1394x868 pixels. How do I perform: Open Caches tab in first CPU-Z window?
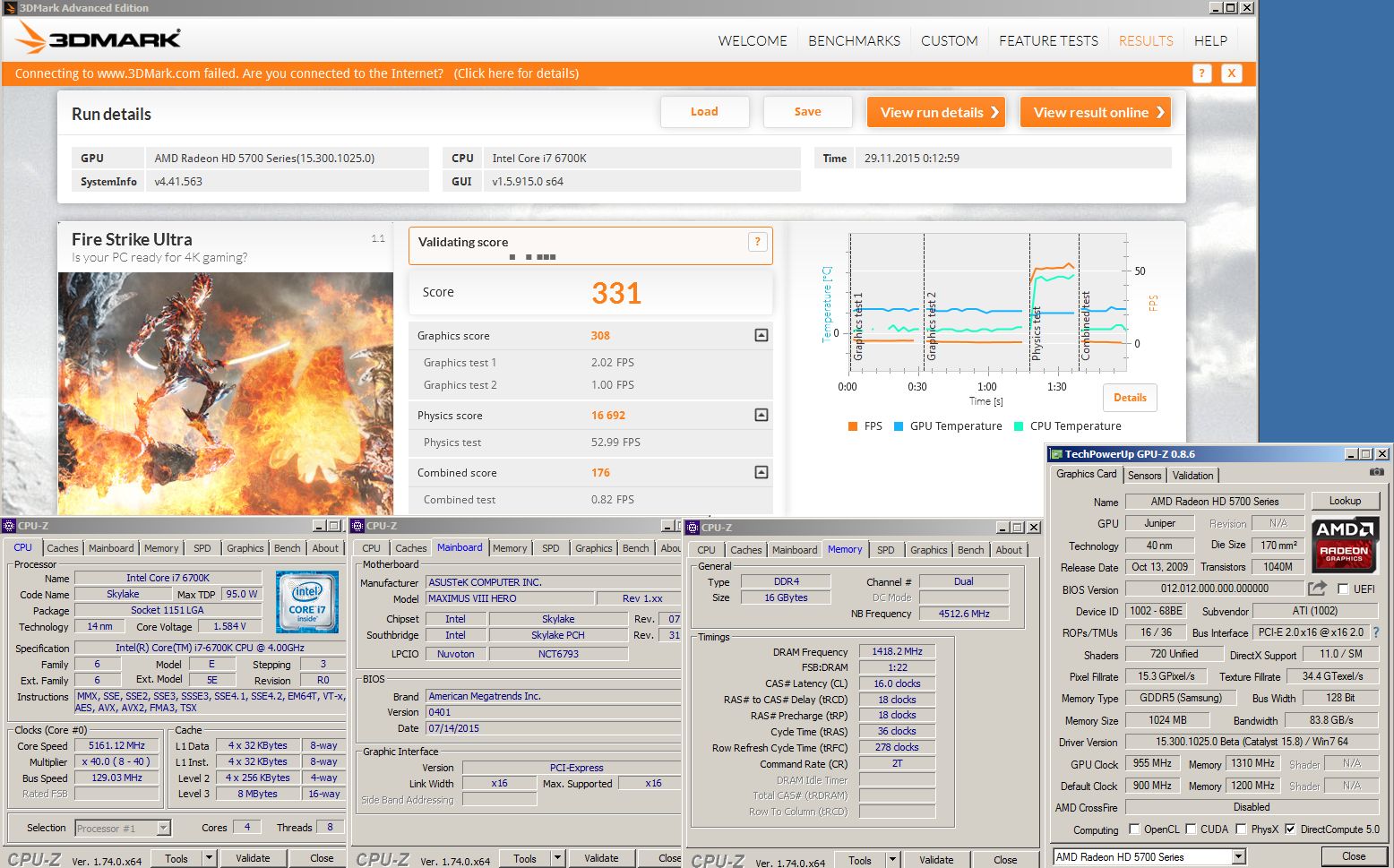[x=63, y=548]
